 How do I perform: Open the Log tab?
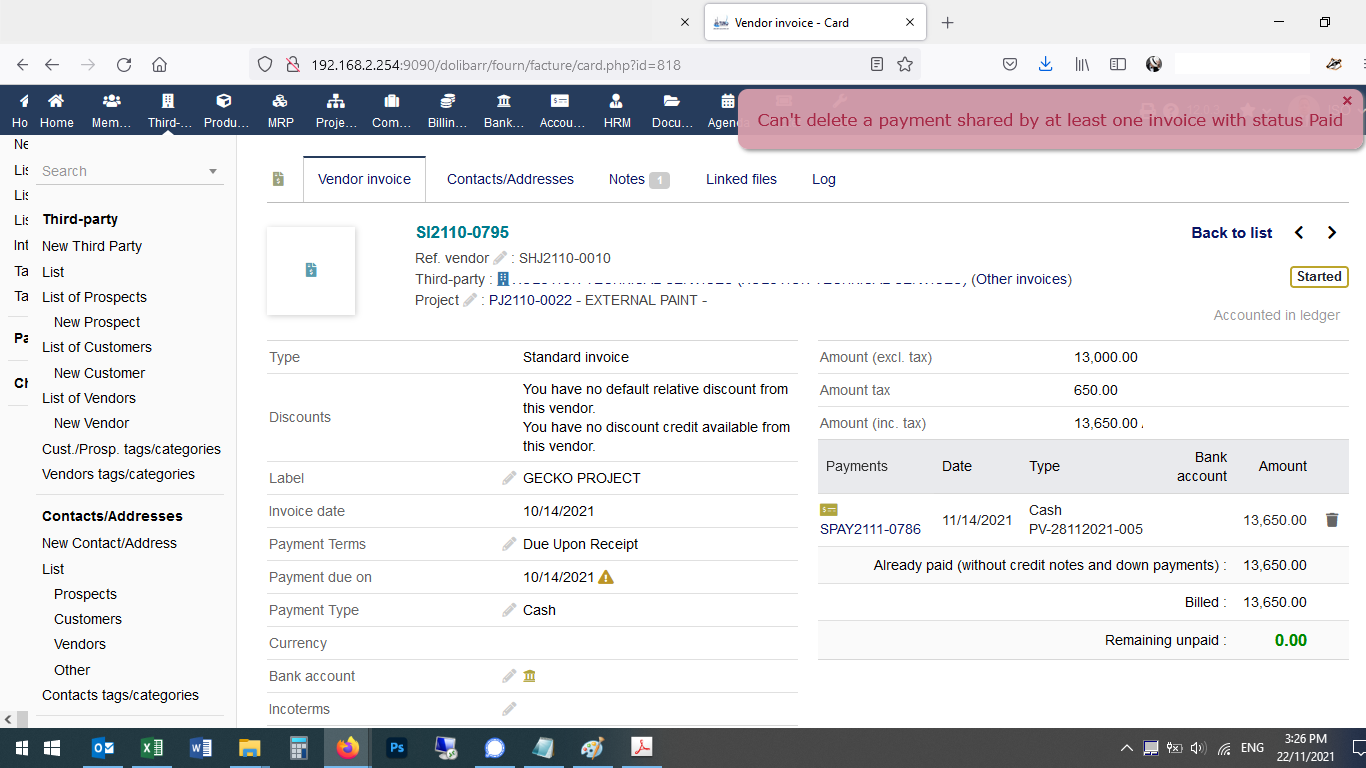[x=824, y=179]
